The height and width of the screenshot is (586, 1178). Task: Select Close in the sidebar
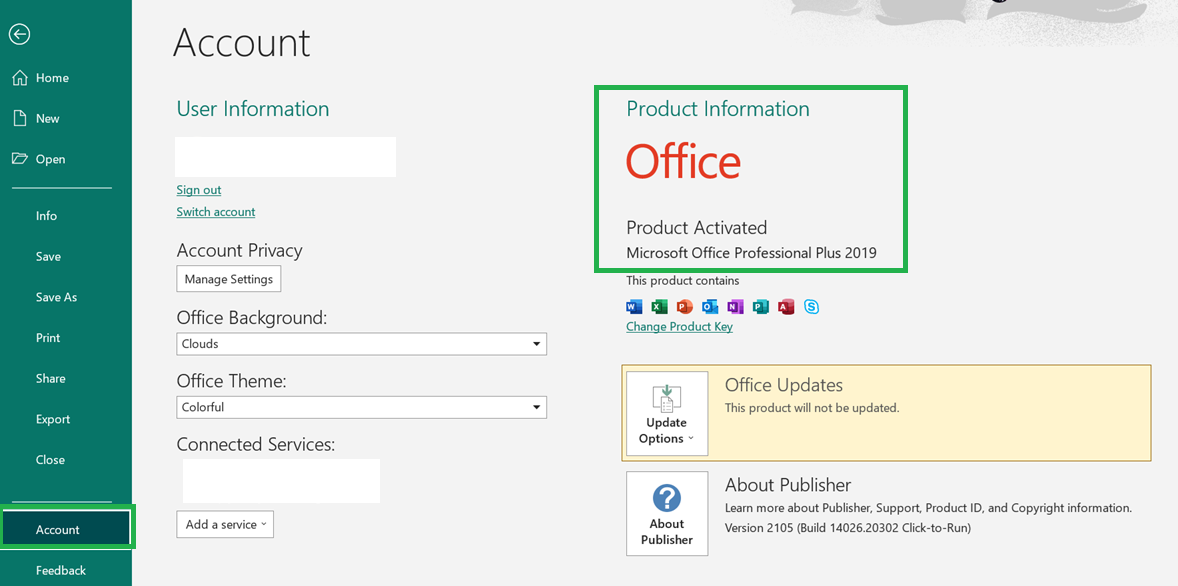point(50,459)
